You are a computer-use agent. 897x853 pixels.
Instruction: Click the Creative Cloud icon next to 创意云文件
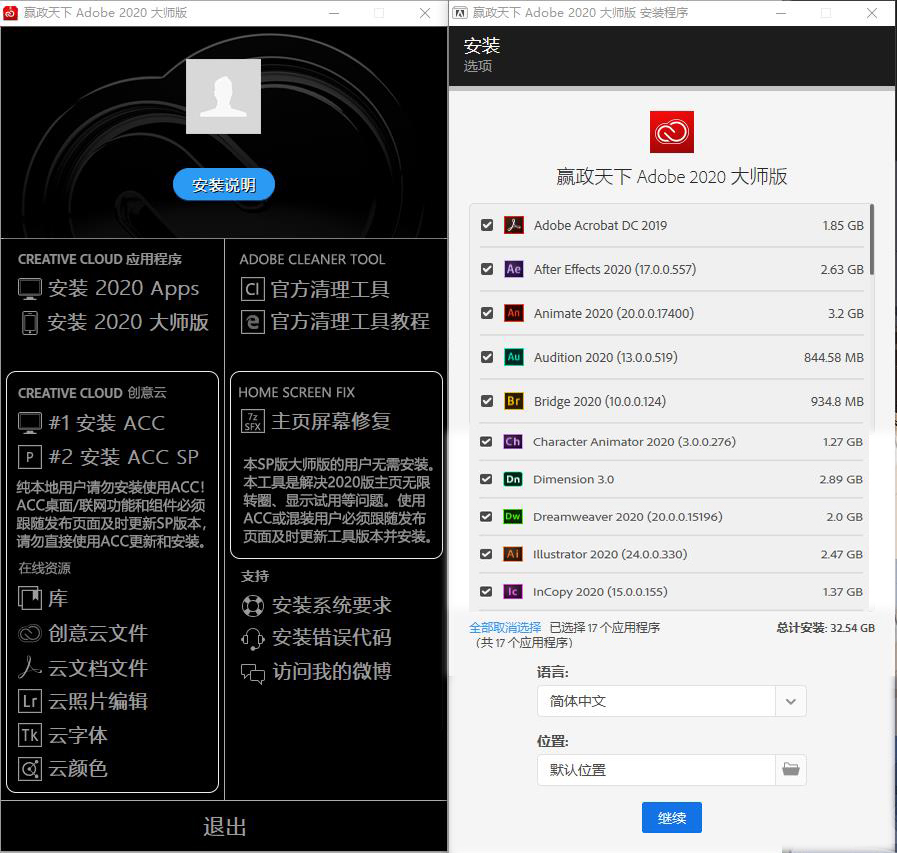[x=30, y=633]
